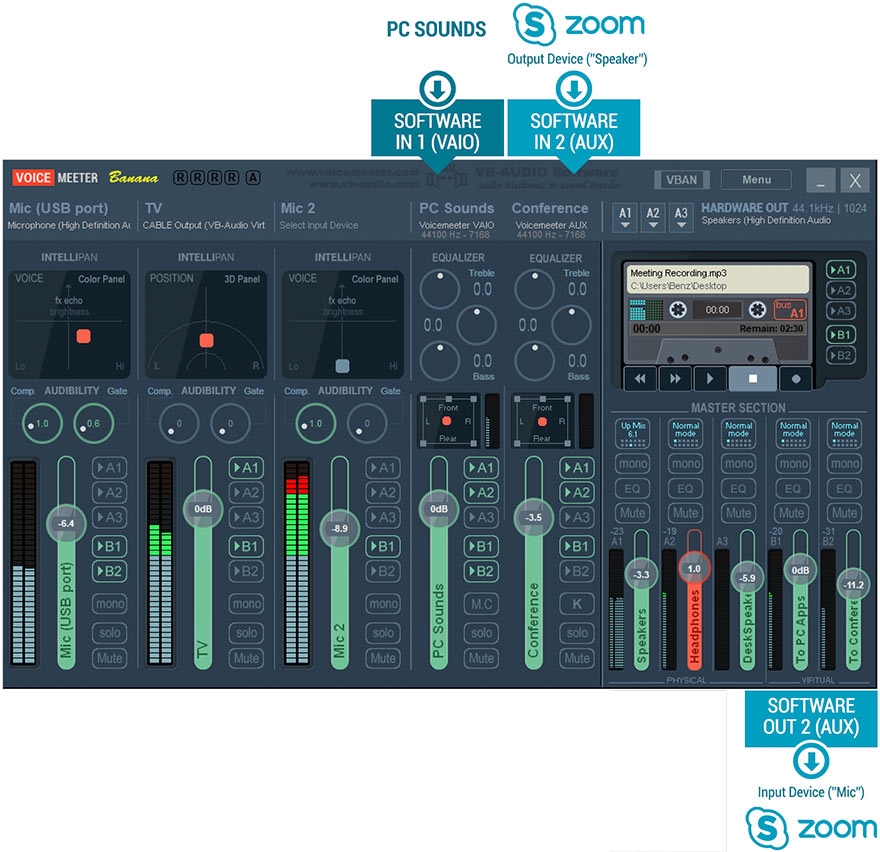880x852 pixels.
Task: Fast-forward the cassette recorder
Action: [x=675, y=378]
